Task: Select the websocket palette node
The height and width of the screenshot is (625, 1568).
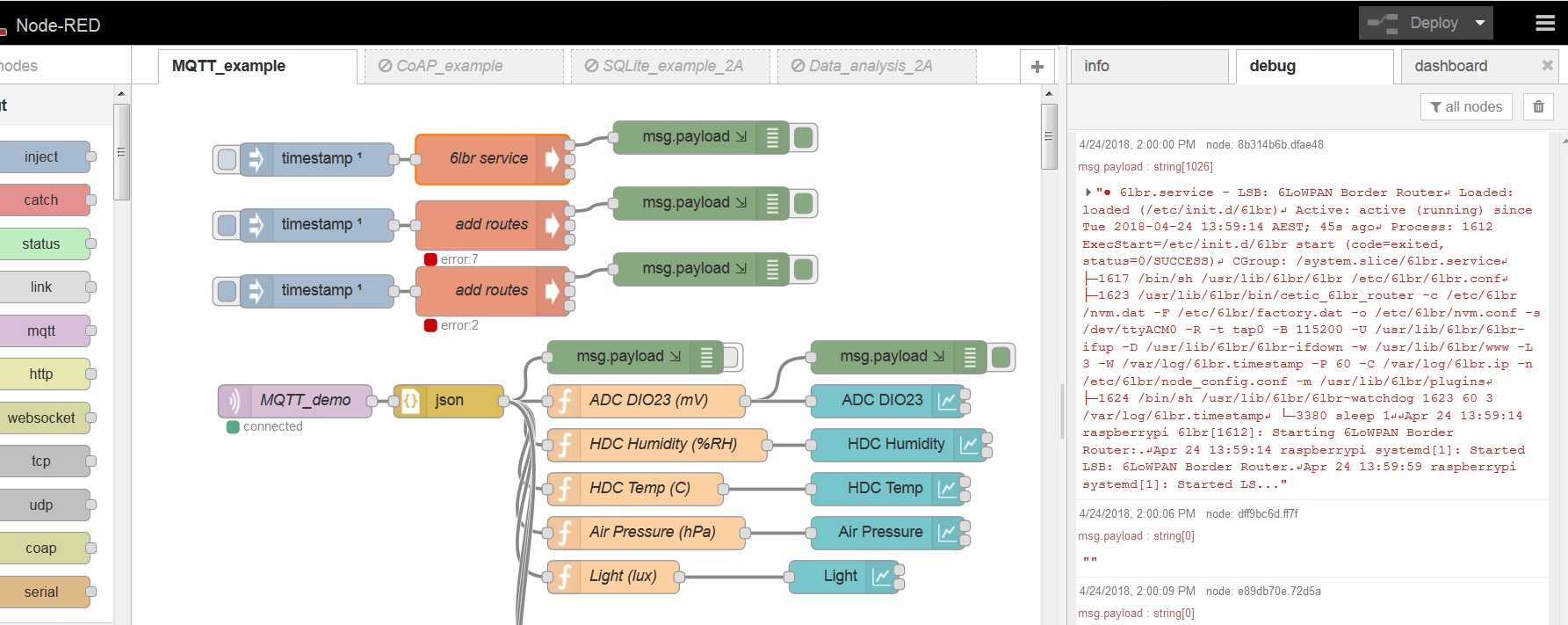Action: click(46, 418)
